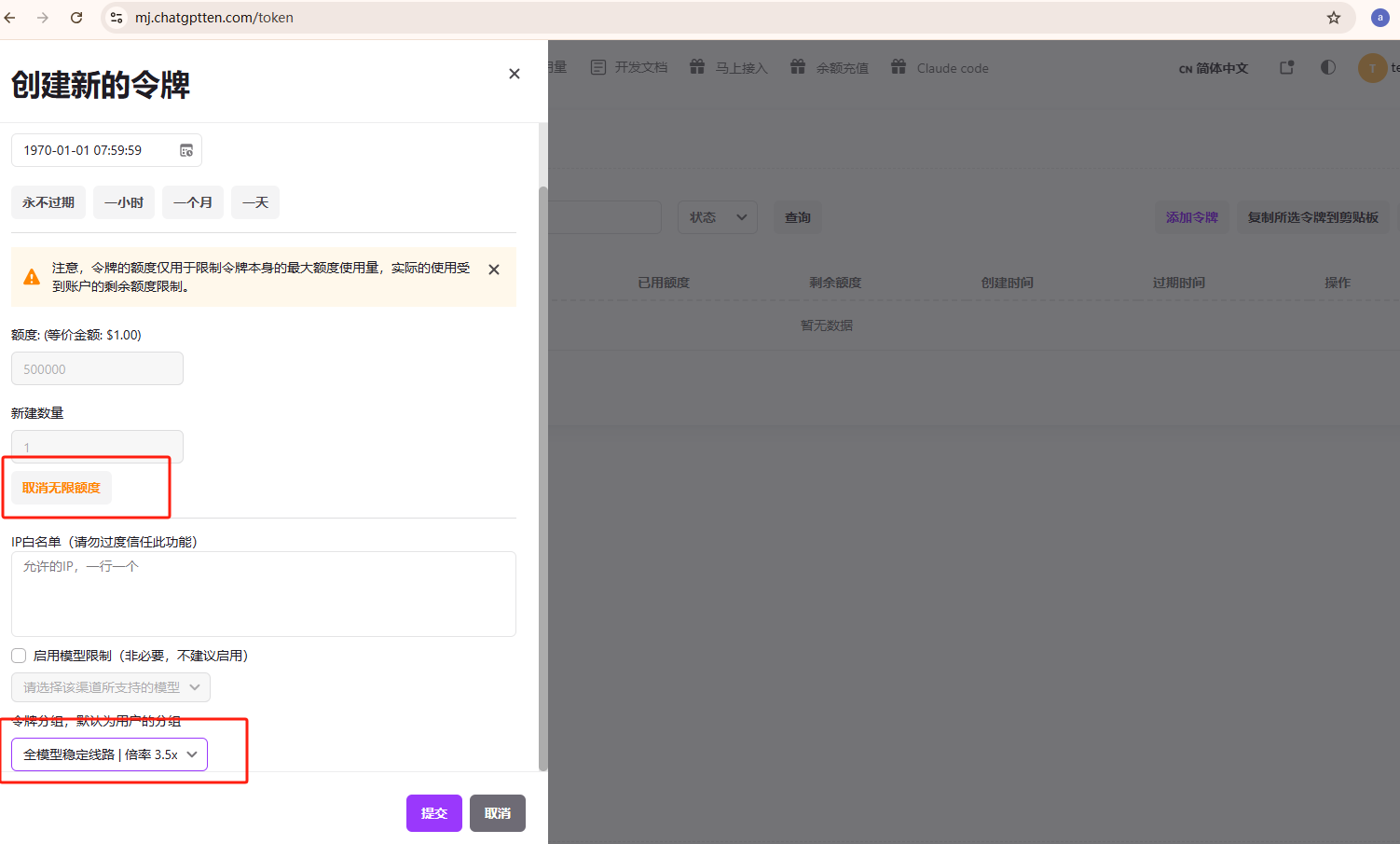Open the token group dropdown 全模型稳定线路
The height and width of the screenshot is (844, 1400).
pyautogui.click(x=109, y=754)
